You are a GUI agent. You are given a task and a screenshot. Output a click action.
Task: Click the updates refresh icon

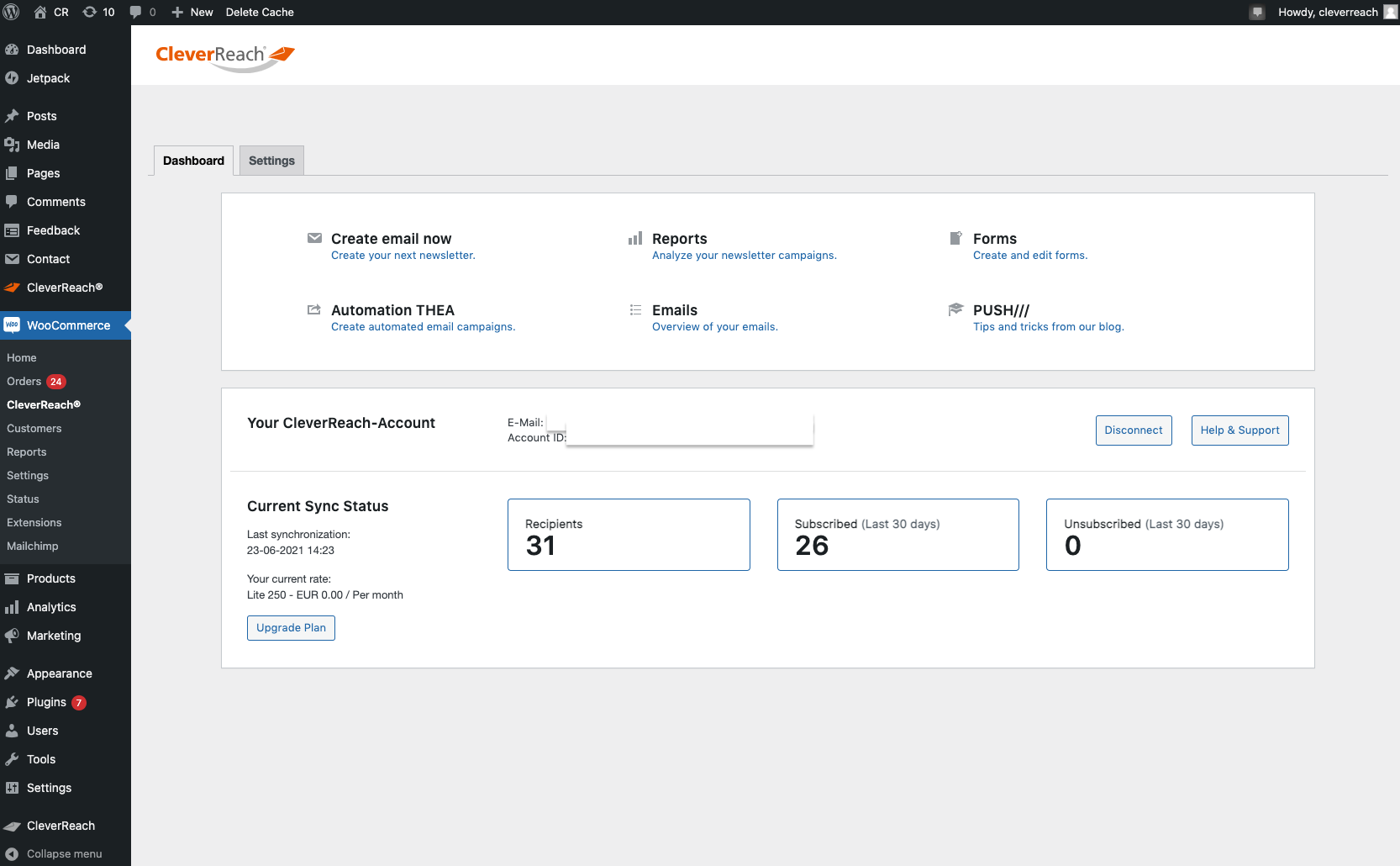click(90, 12)
